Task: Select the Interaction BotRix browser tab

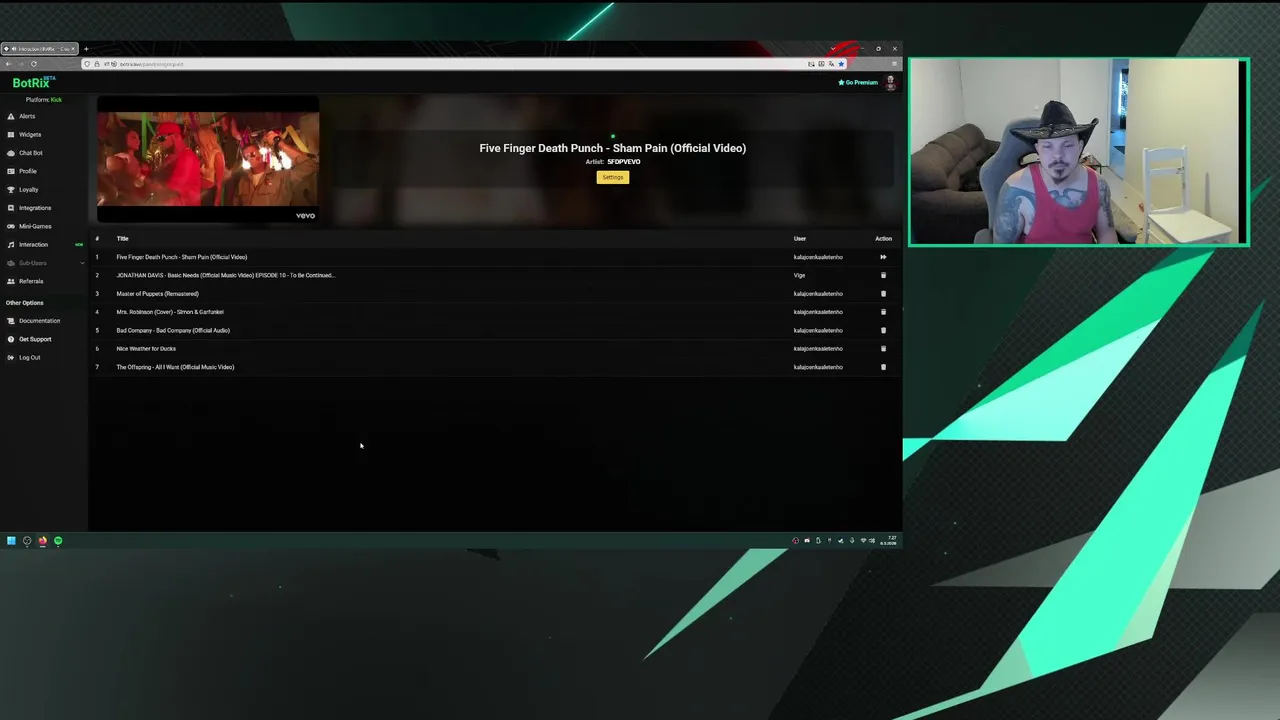Action: point(40,49)
